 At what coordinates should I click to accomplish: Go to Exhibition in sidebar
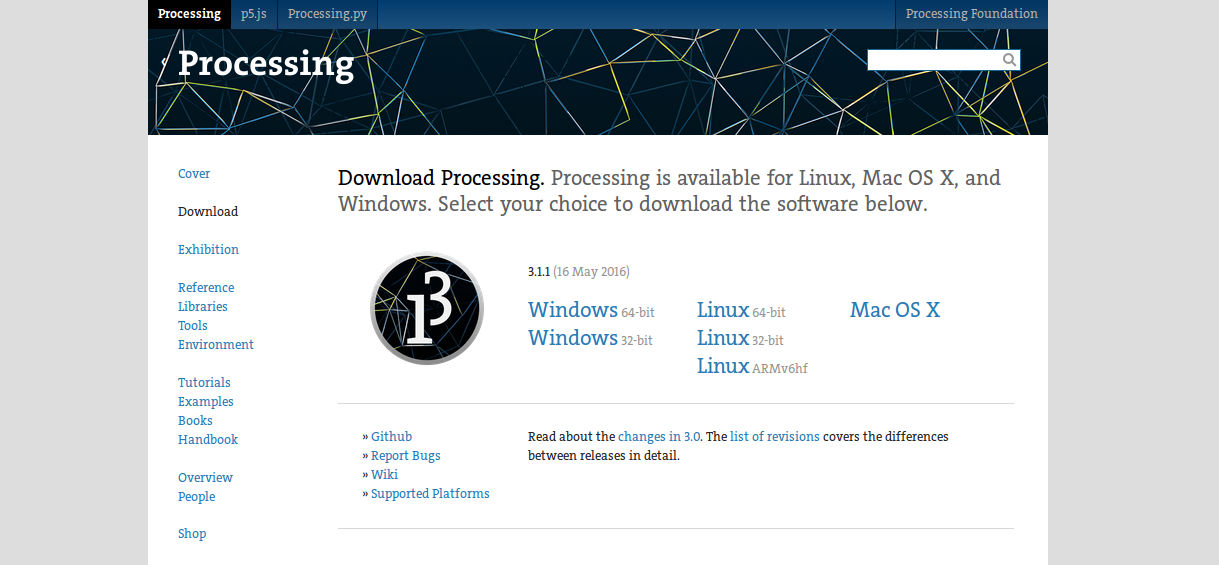click(208, 250)
